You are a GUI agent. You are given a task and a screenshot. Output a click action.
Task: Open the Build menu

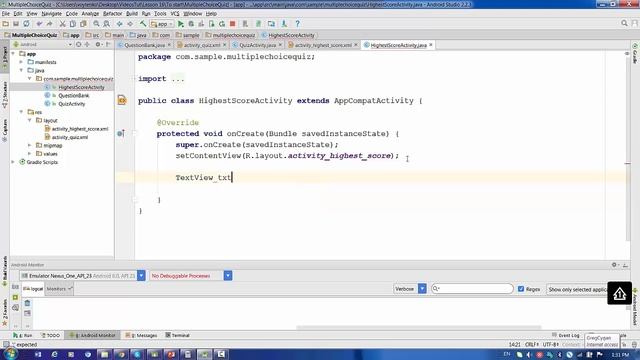coord(132,13)
